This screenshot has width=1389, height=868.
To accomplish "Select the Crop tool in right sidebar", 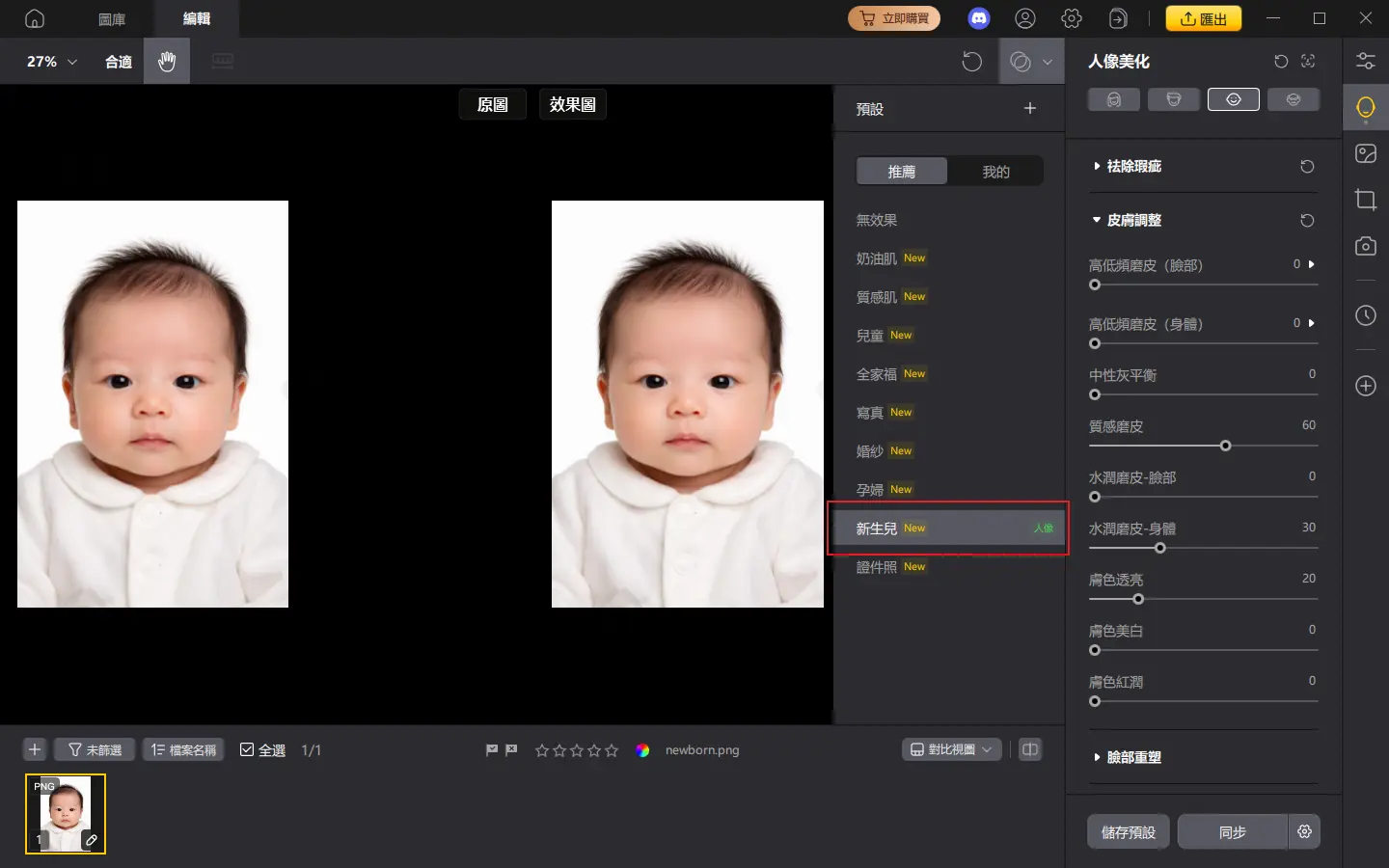I will coord(1366,200).
